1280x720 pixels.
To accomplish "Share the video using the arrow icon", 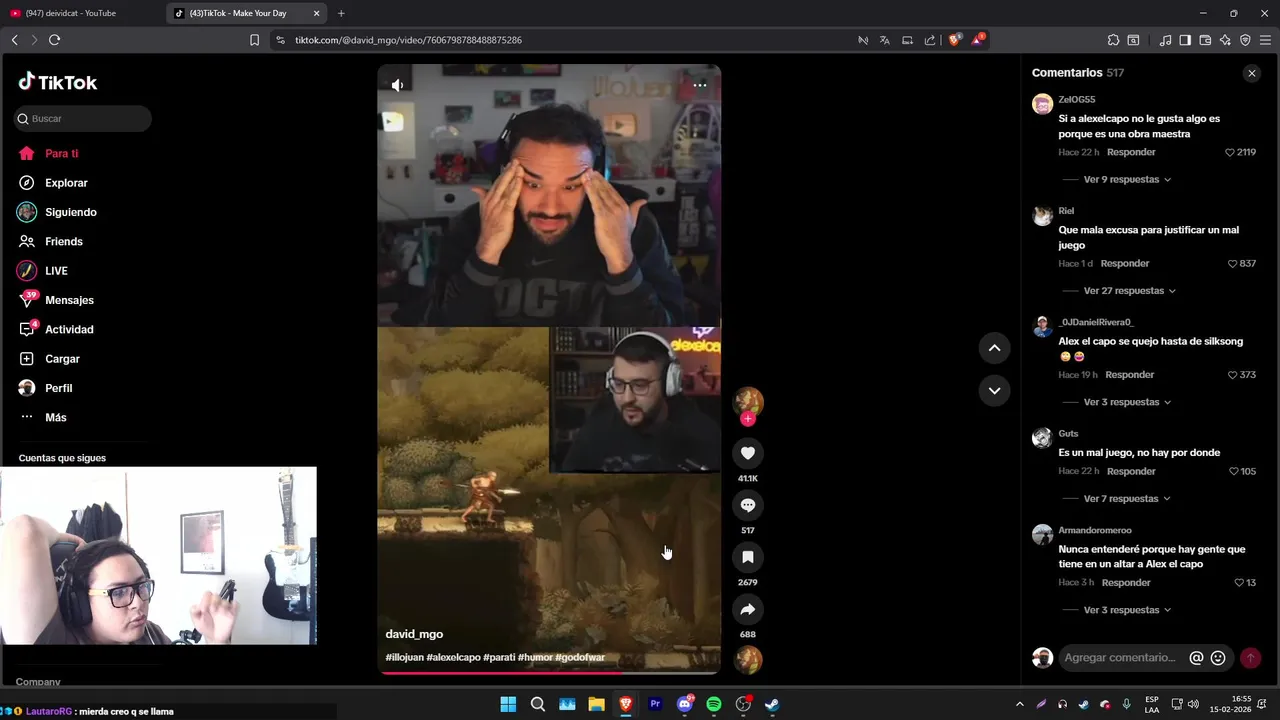I will (x=748, y=609).
